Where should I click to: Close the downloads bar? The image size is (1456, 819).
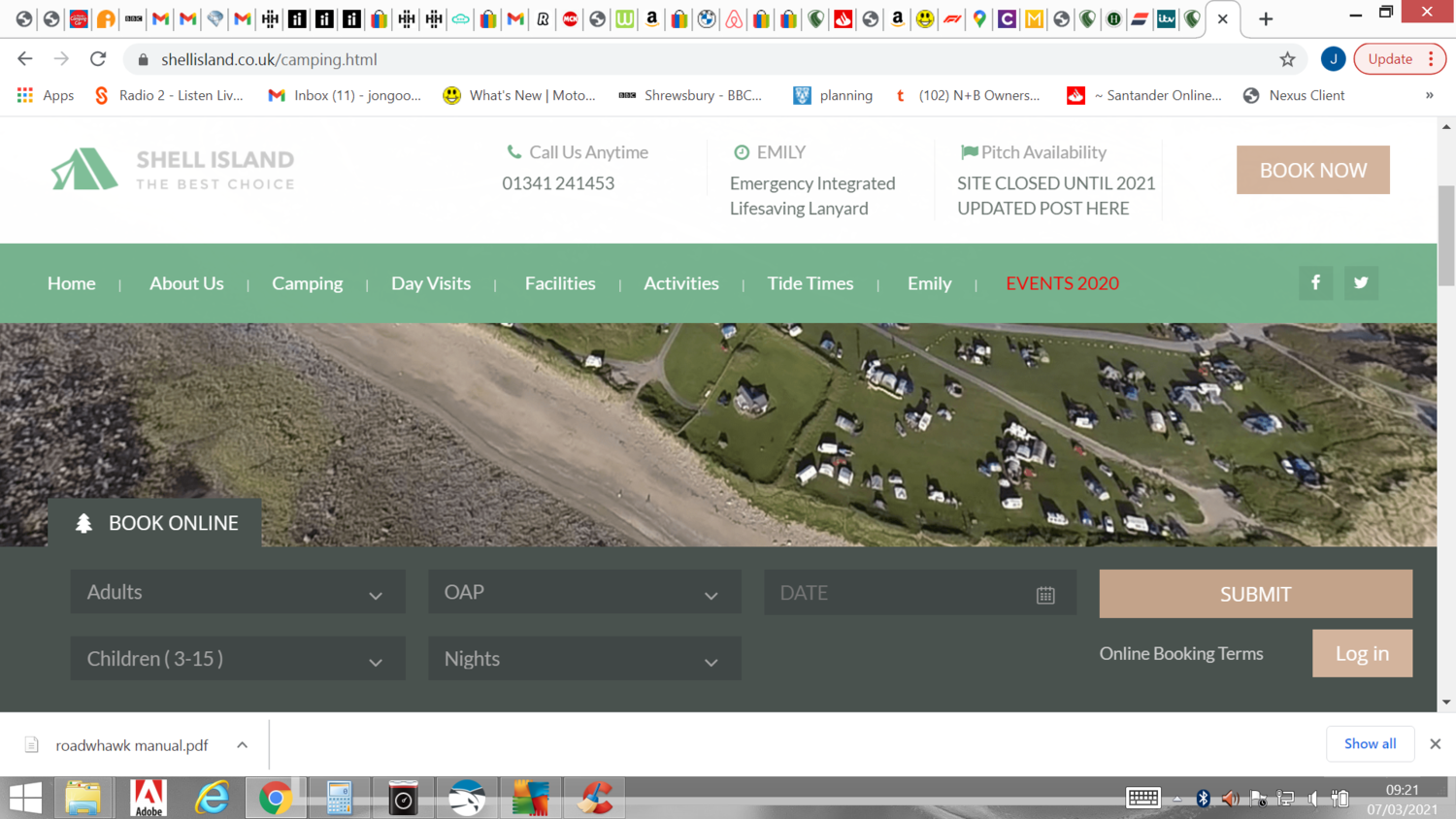coord(1435,744)
